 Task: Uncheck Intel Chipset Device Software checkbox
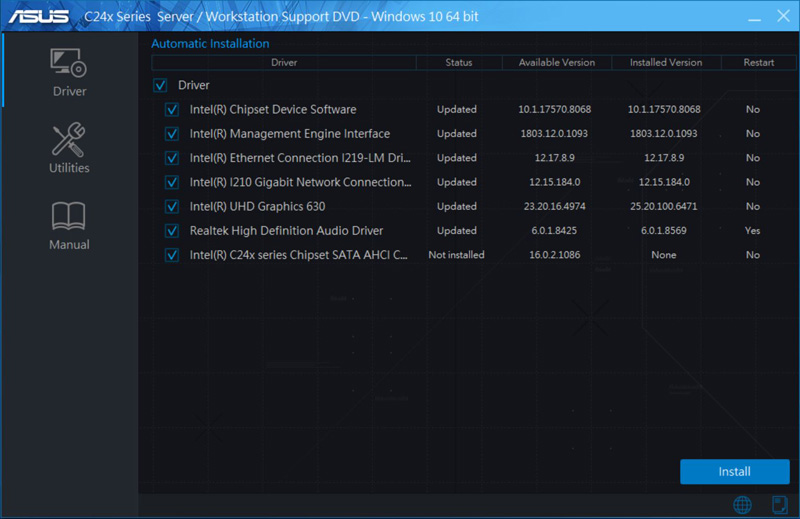click(172, 110)
